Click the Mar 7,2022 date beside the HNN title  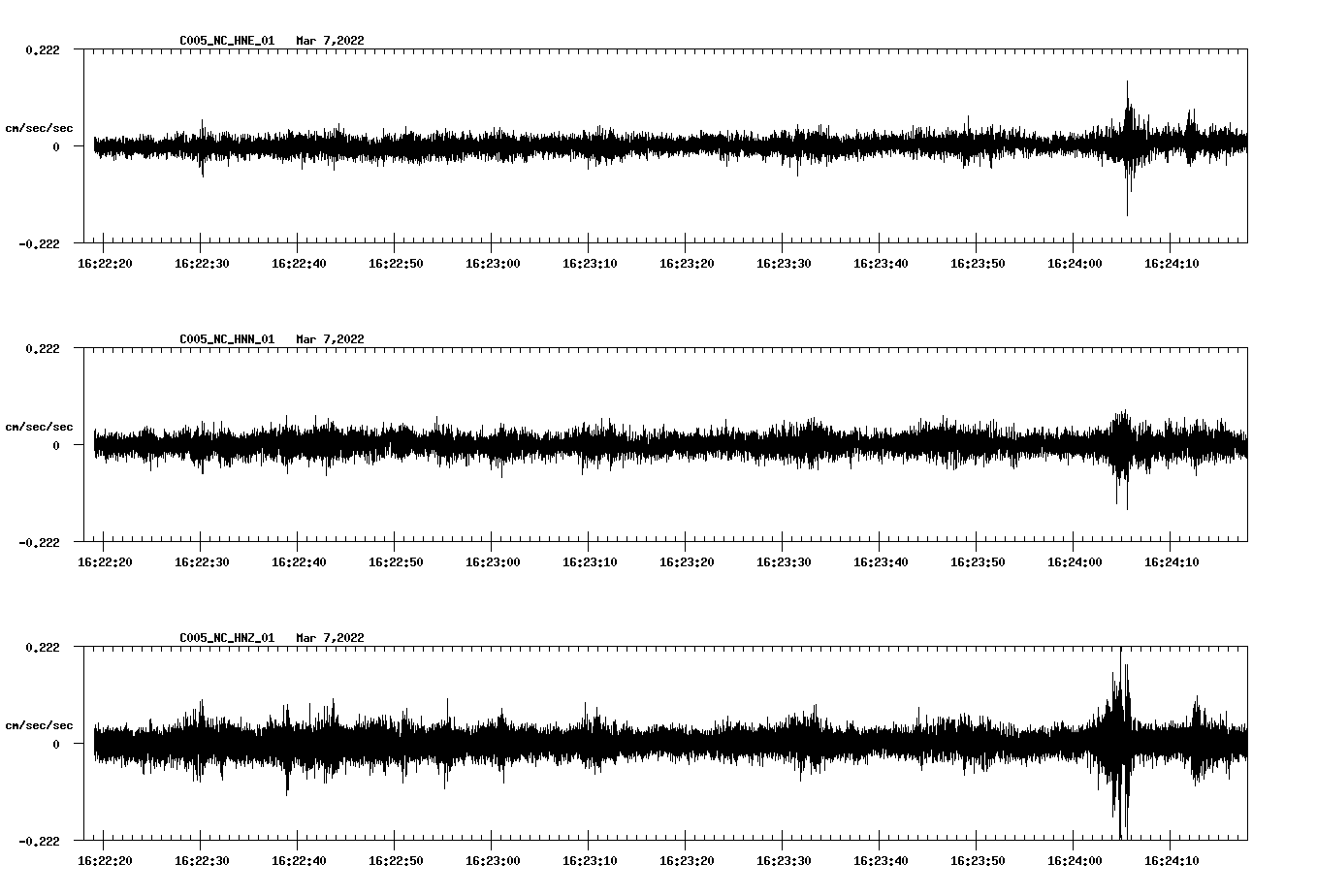tap(331, 339)
